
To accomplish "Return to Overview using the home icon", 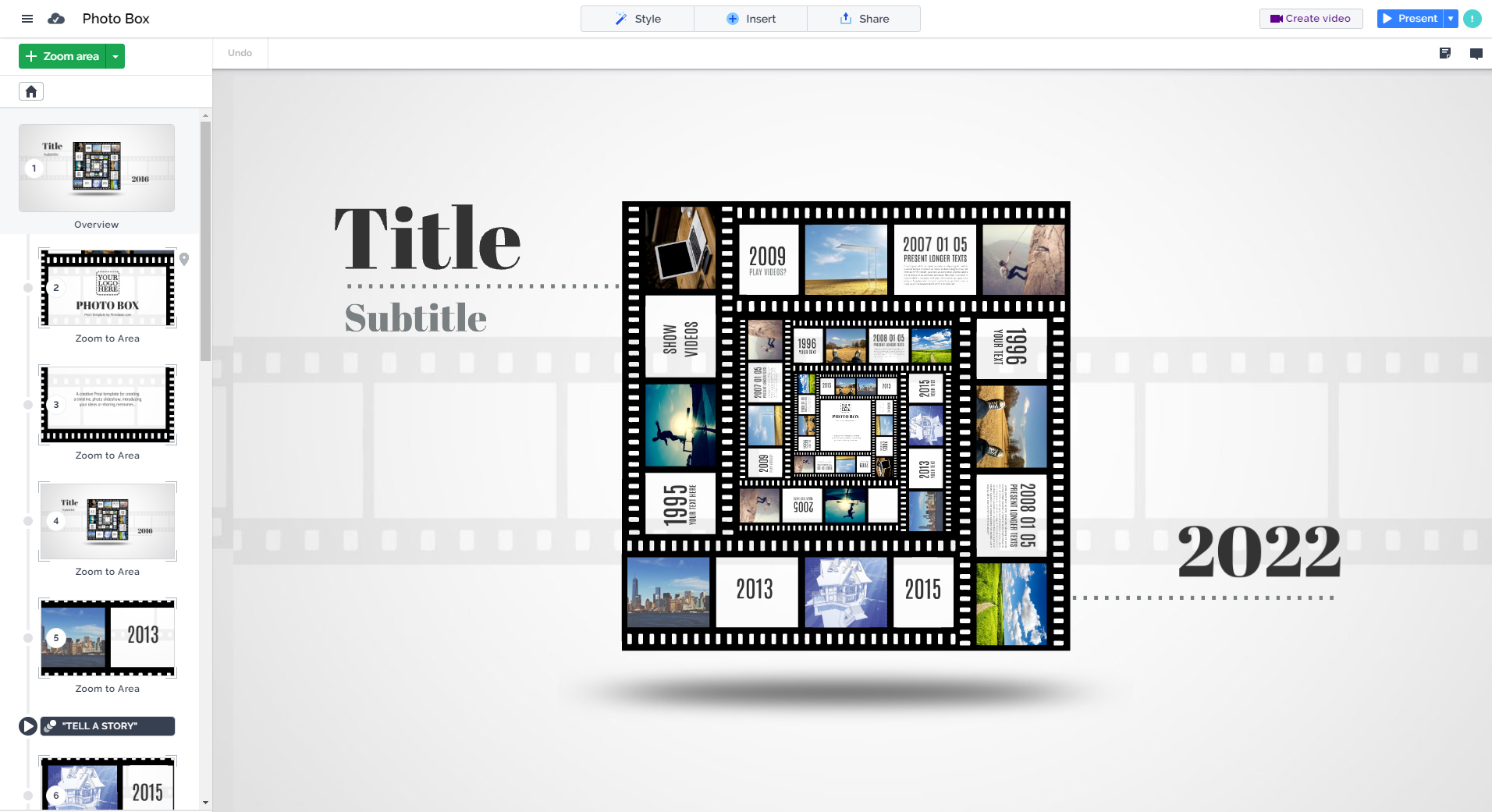I will 30,91.
